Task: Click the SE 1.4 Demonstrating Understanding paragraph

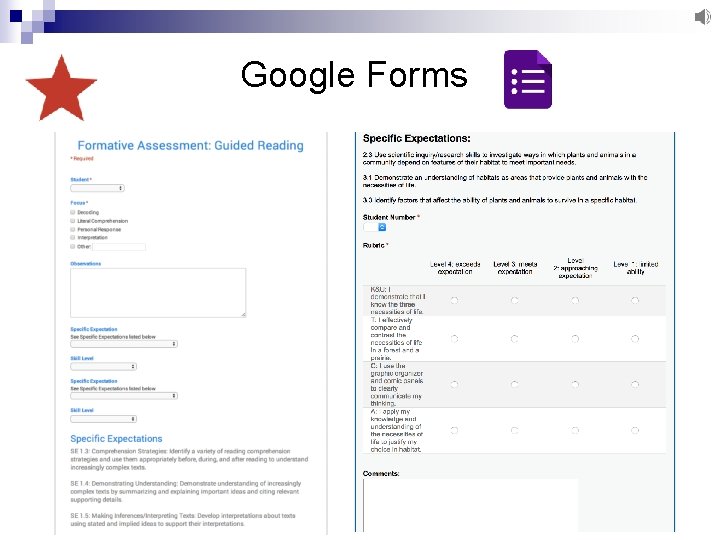Action: pyautogui.click(x=186, y=491)
